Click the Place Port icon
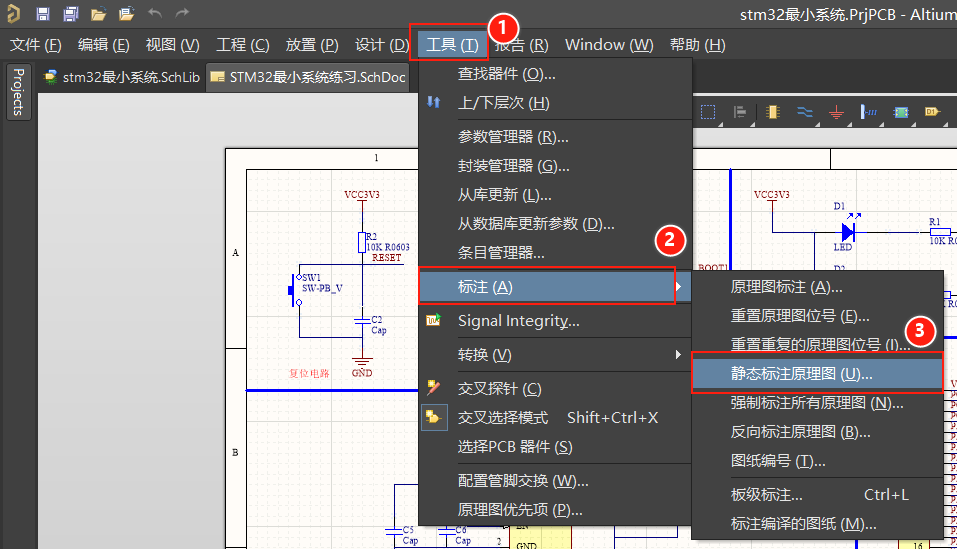 point(932,112)
